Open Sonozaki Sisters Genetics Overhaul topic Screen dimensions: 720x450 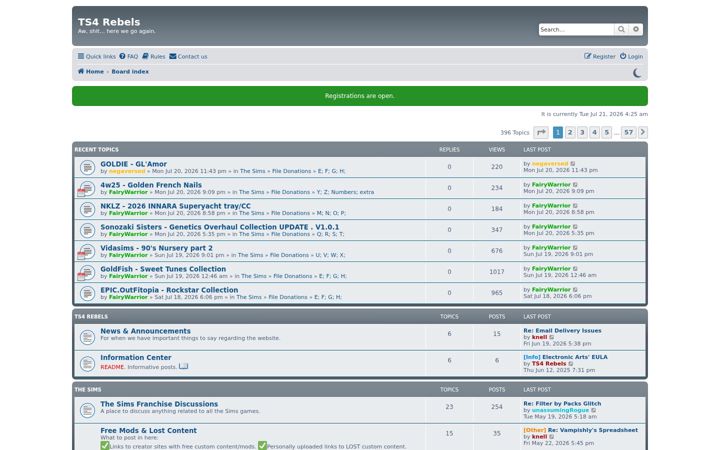219,227
